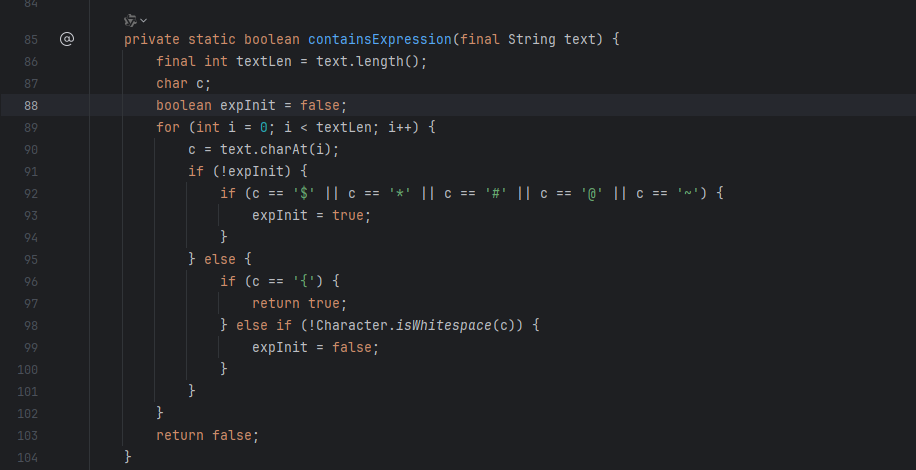Click line number 97 in the gutter
Screen dimensions: 916x470
click(x=30, y=303)
